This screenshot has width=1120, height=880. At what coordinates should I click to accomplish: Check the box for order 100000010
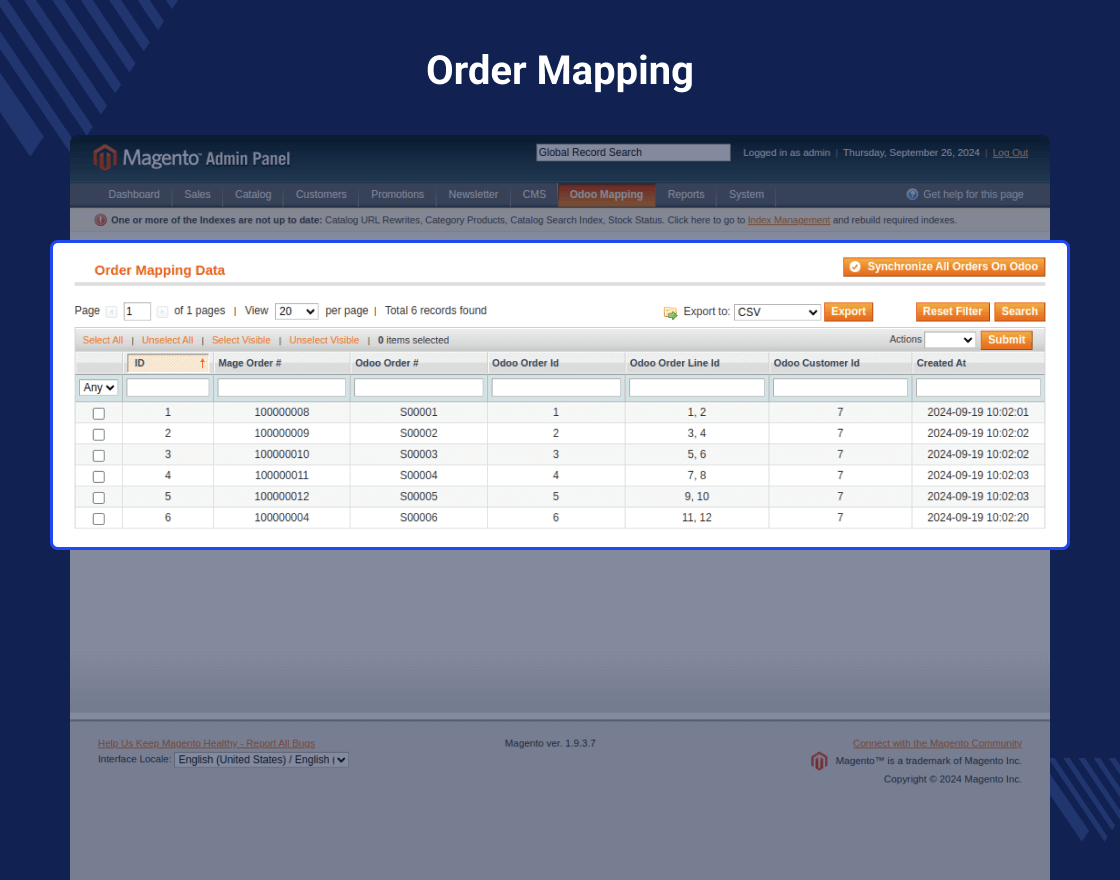(x=99, y=455)
